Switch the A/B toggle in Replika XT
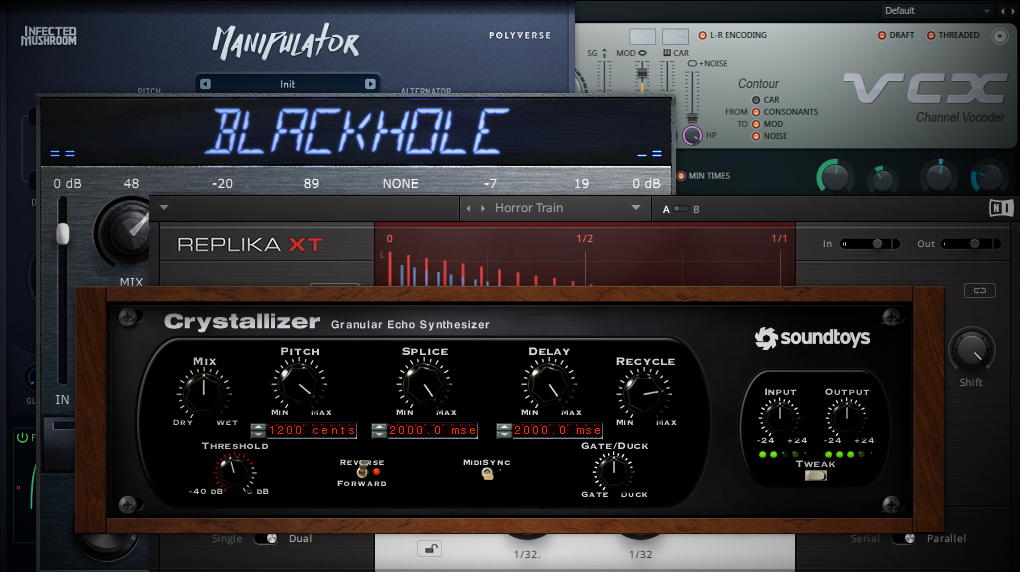Viewport: 1020px width, 572px height. [681, 209]
